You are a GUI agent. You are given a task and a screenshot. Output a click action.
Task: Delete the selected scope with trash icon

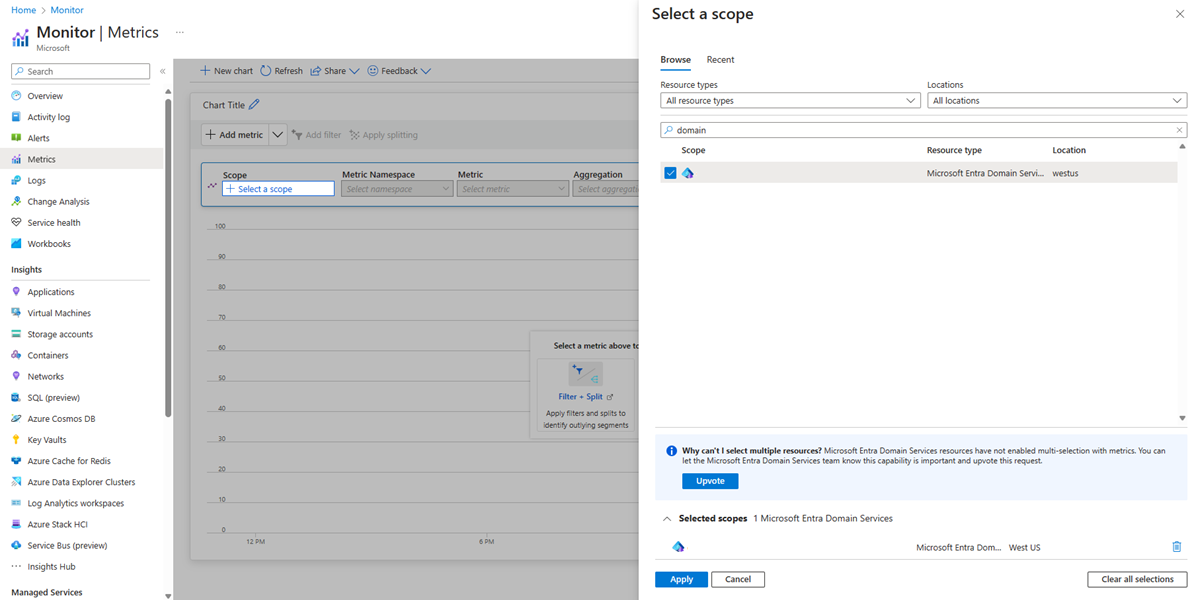pos(1176,547)
